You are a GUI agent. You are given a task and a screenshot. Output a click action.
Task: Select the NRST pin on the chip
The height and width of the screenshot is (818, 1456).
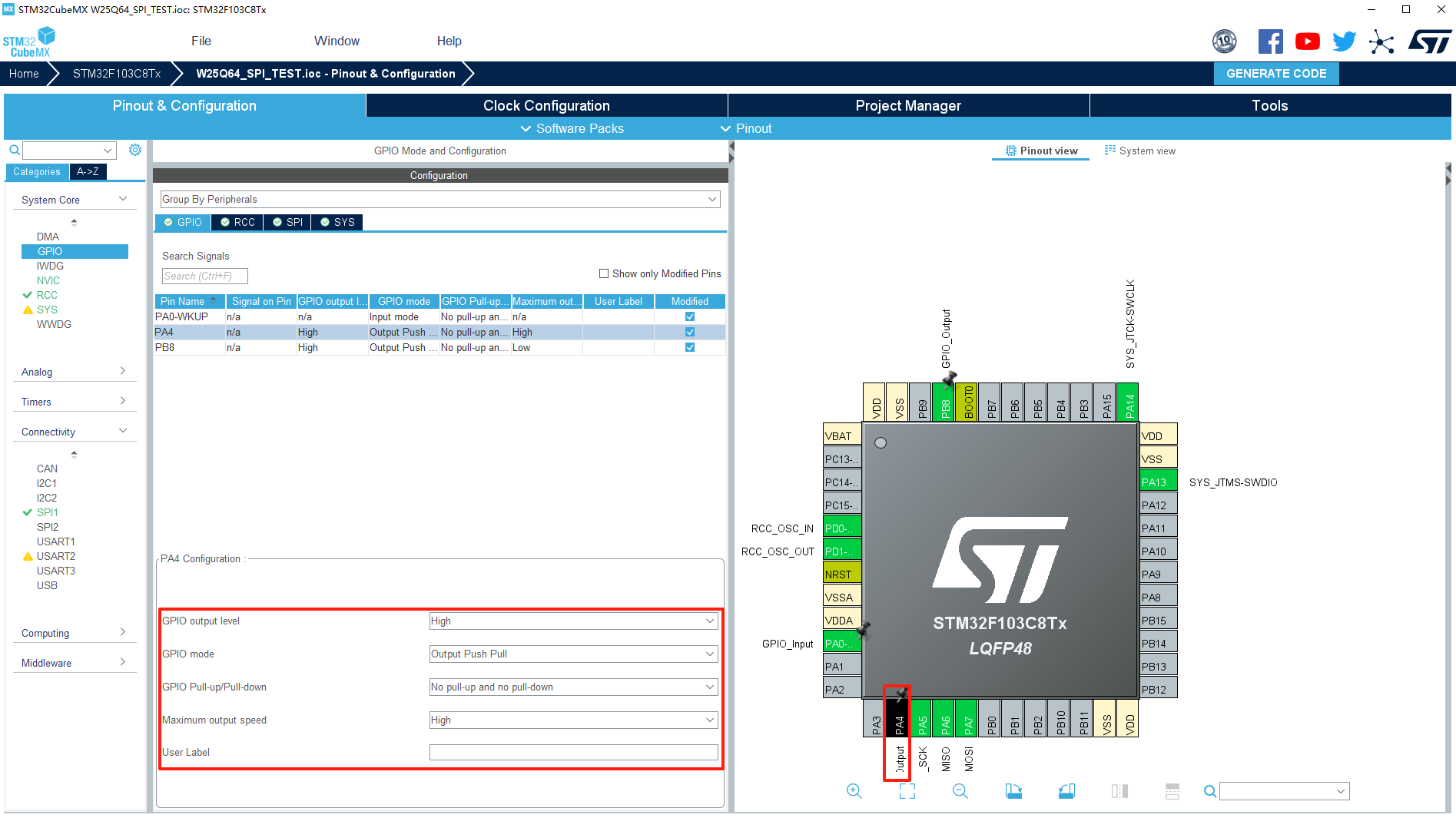point(842,574)
